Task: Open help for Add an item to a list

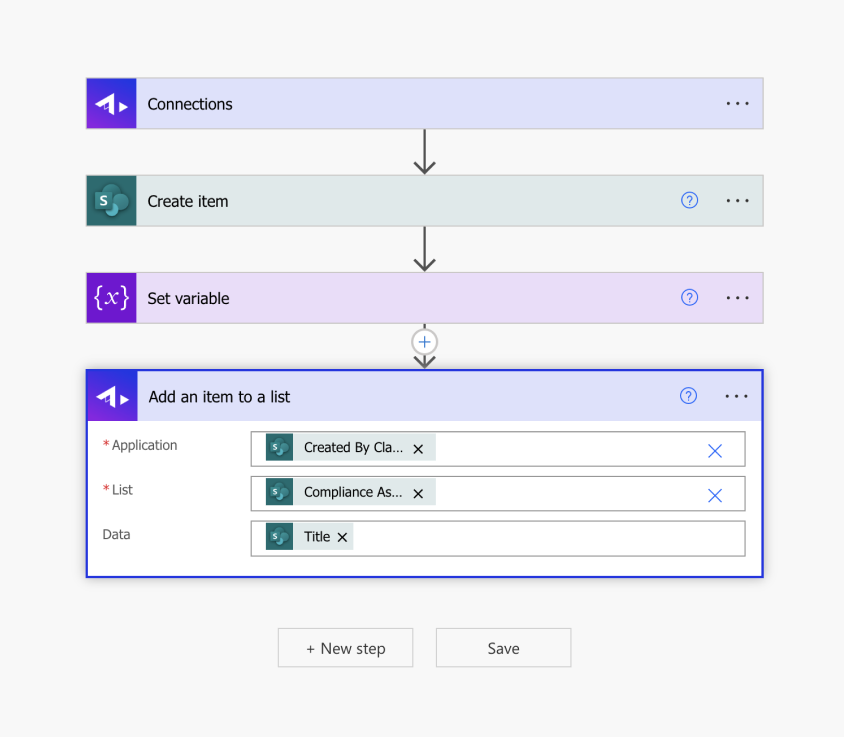Action: (x=688, y=396)
